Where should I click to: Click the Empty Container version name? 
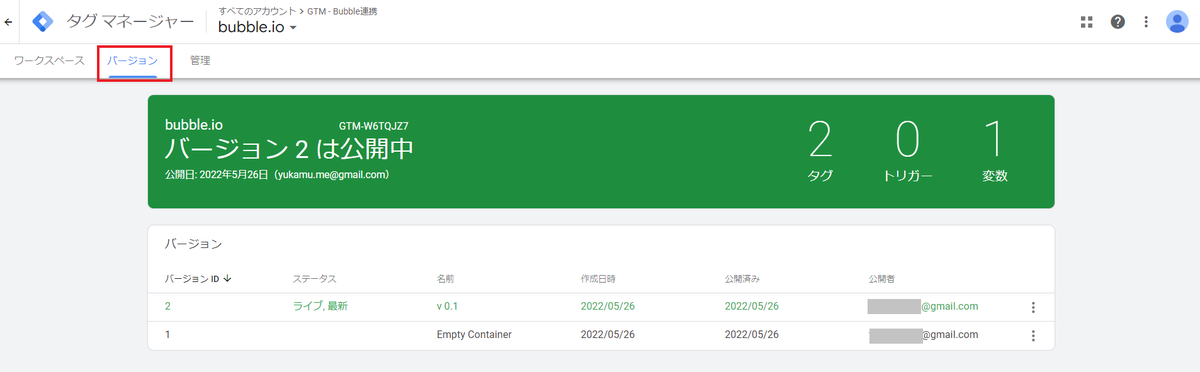pyautogui.click(x=474, y=334)
